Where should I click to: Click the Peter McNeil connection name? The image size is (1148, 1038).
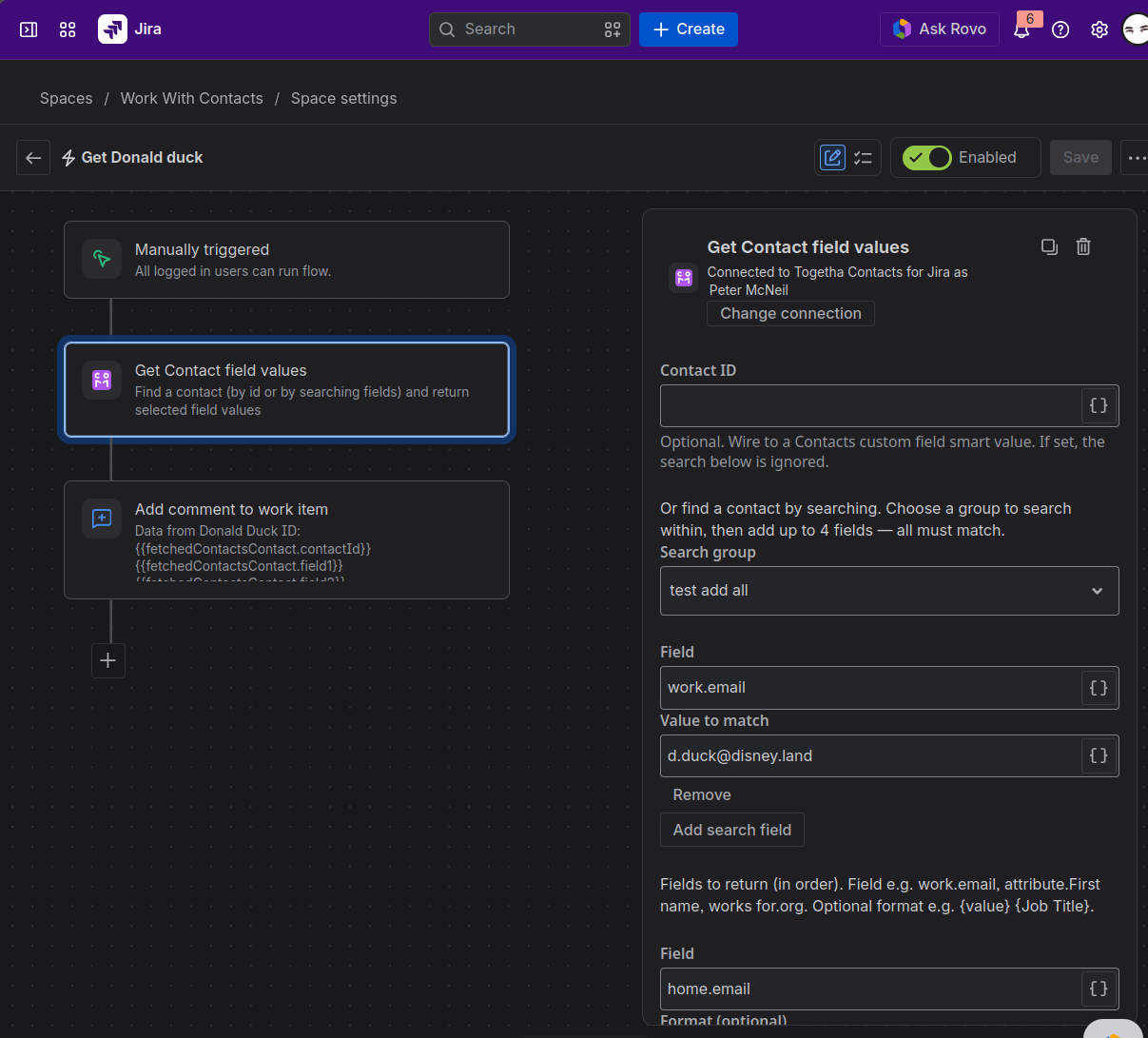click(749, 290)
